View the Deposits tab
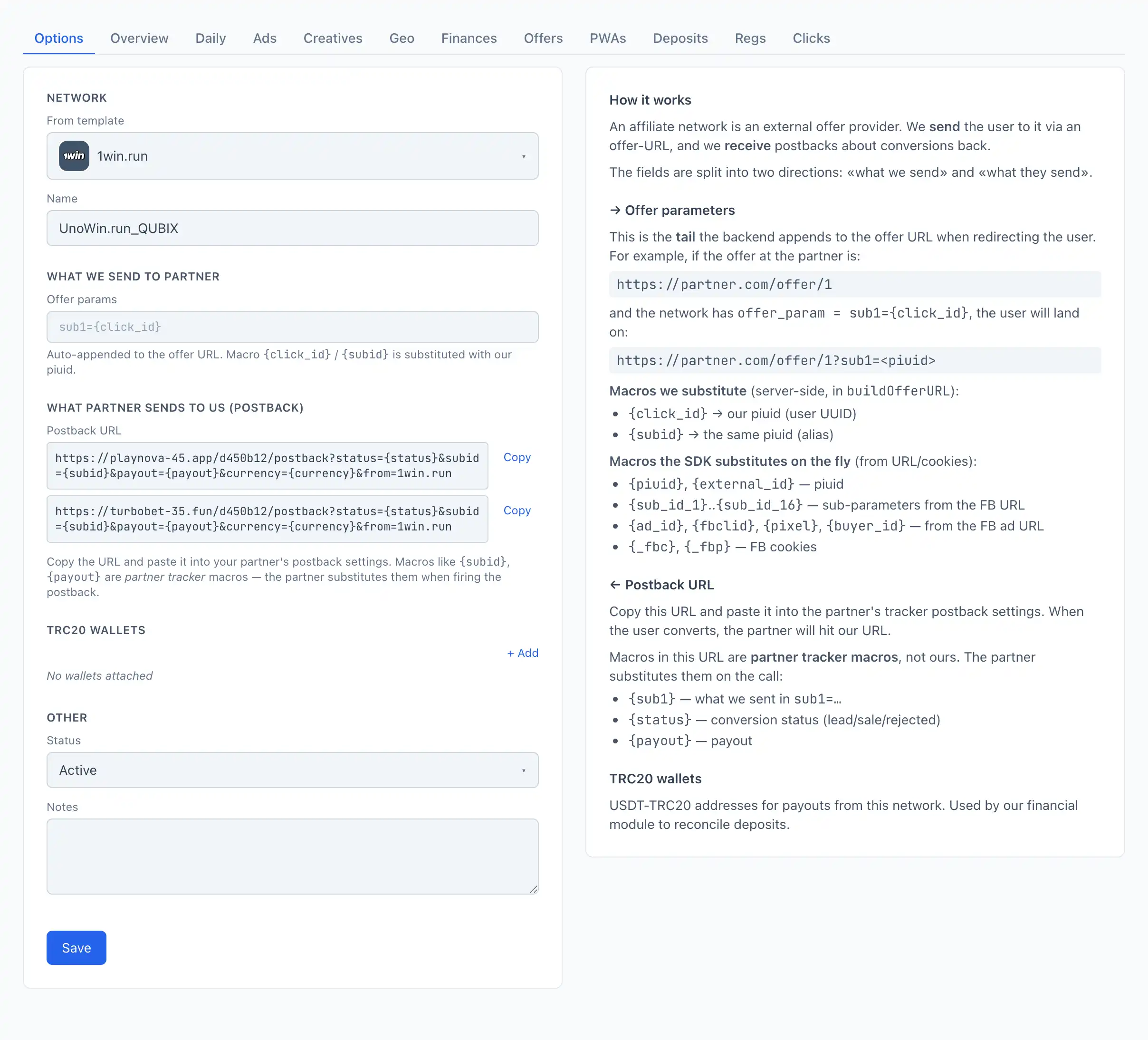1148x1040 pixels. click(x=680, y=38)
